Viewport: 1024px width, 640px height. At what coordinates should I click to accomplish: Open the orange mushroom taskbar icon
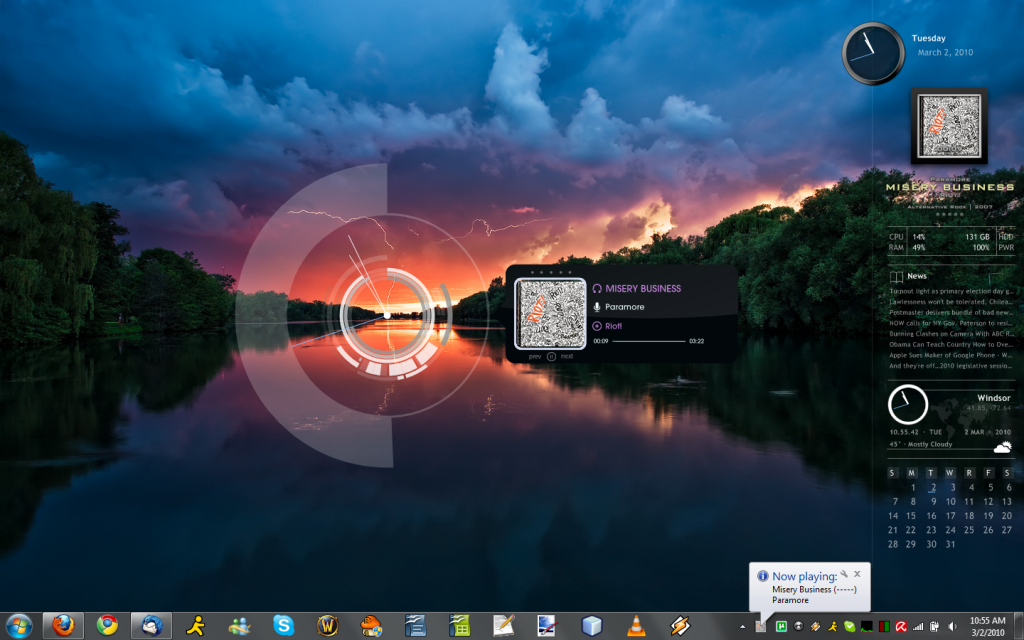pos(372,626)
